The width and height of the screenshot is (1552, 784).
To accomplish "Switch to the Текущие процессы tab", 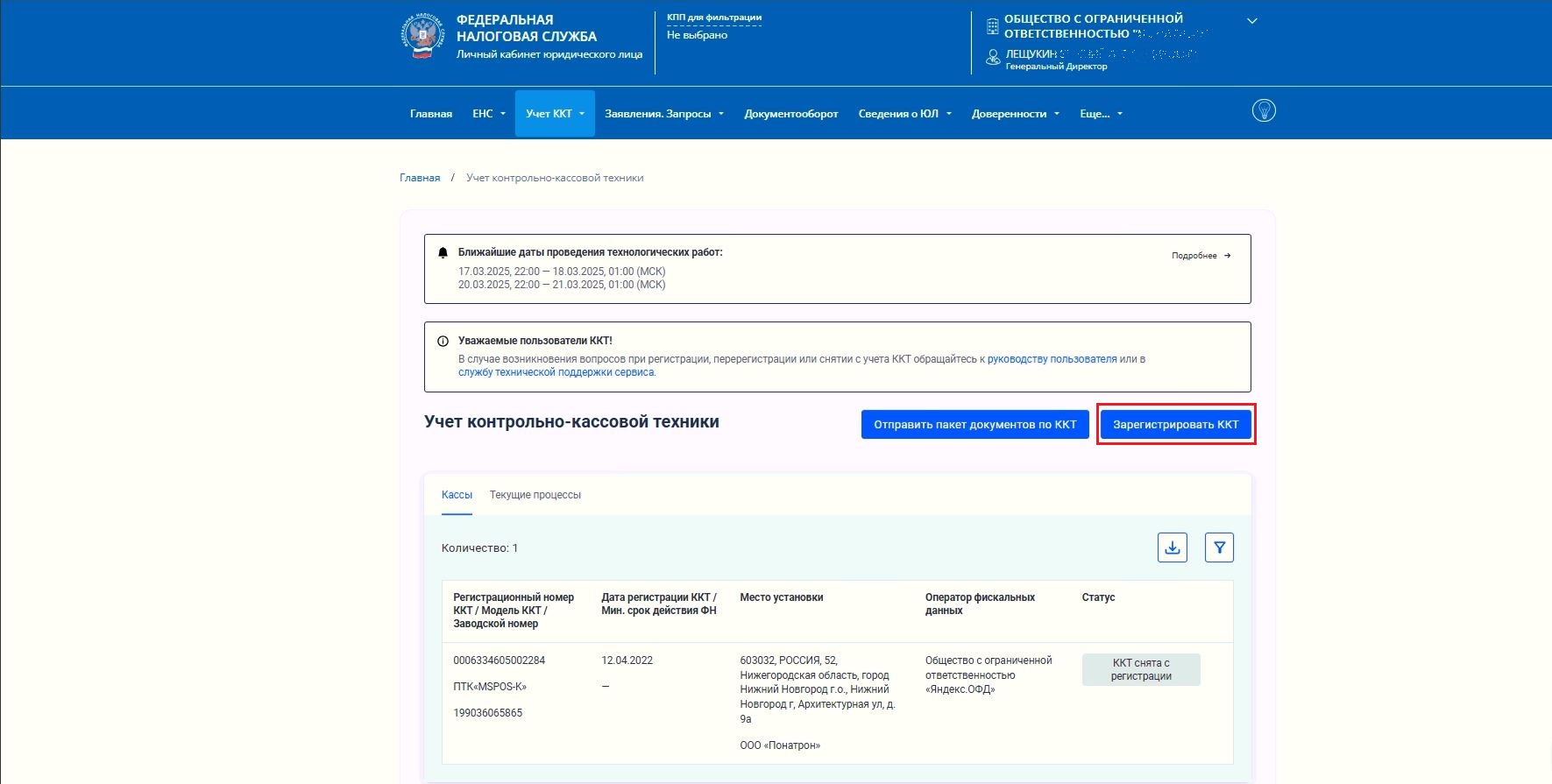I will (535, 495).
